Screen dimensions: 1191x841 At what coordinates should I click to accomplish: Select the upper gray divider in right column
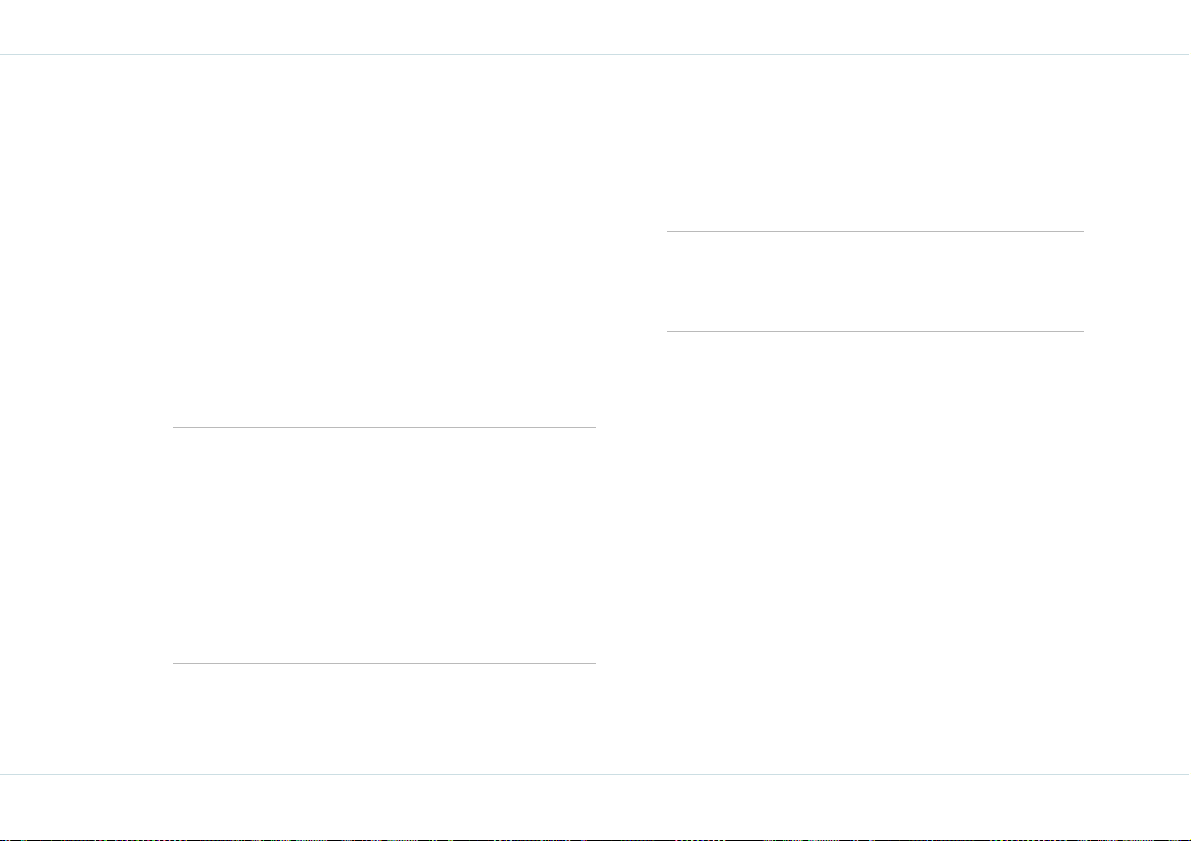coord(875,231)
